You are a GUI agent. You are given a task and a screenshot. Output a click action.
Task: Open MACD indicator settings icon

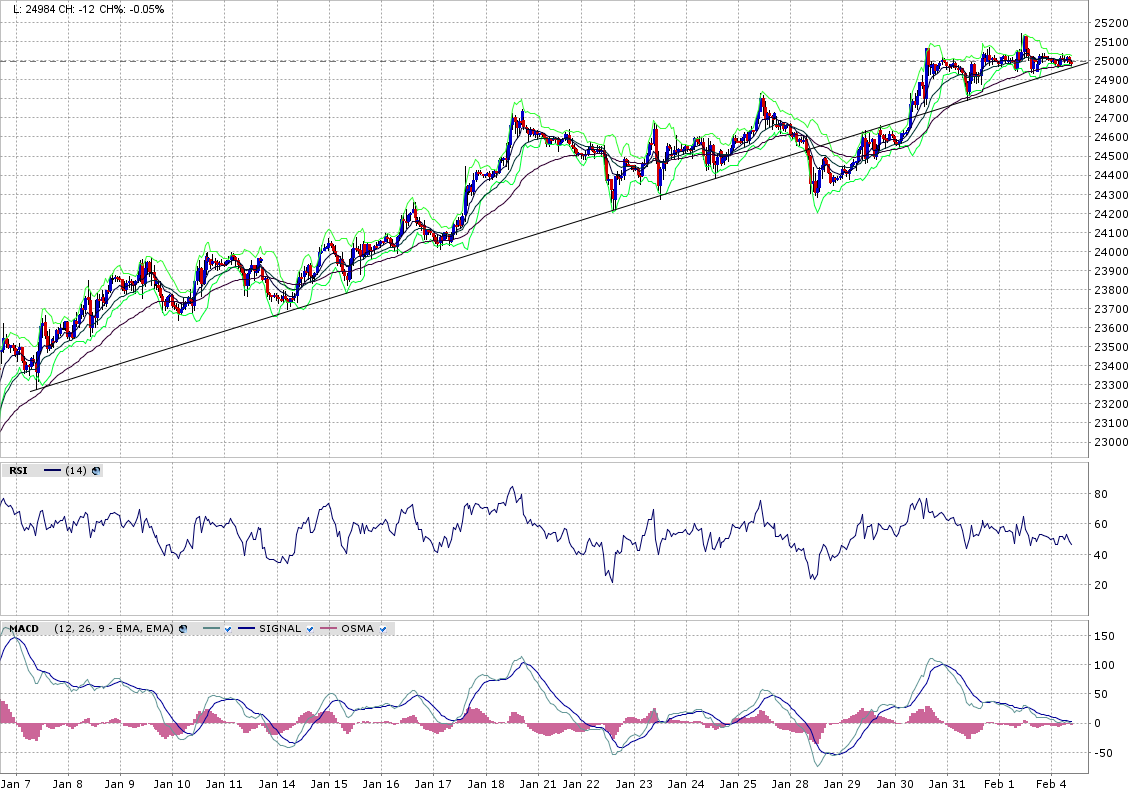[x=183, y=629]
